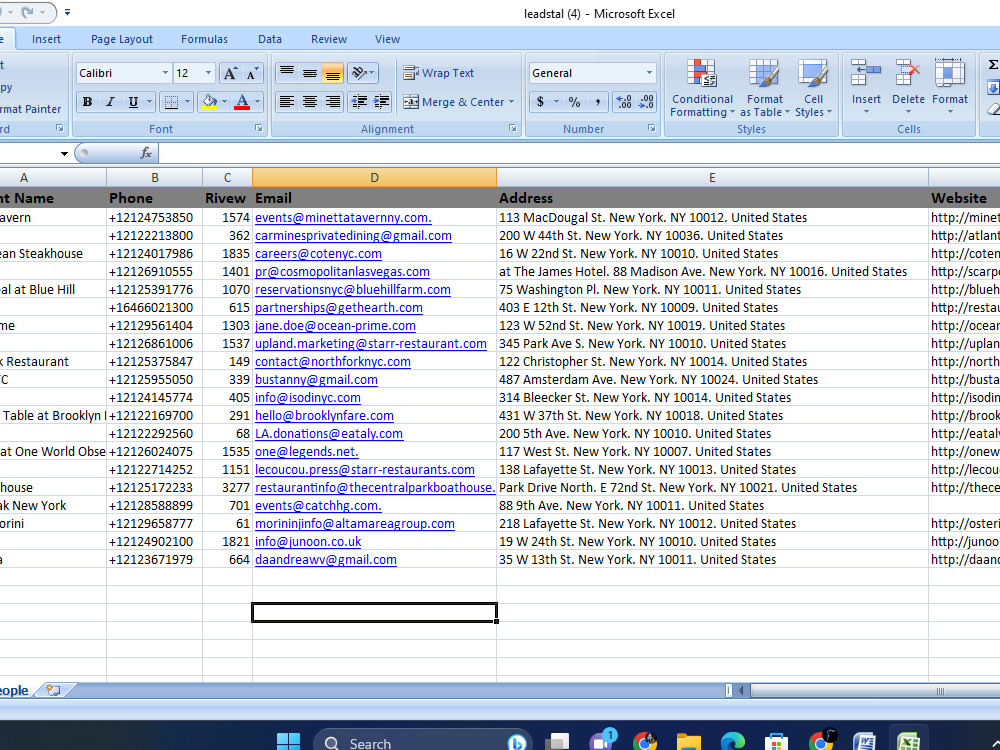Apply the Fill Color bucket

pos(209,102)
